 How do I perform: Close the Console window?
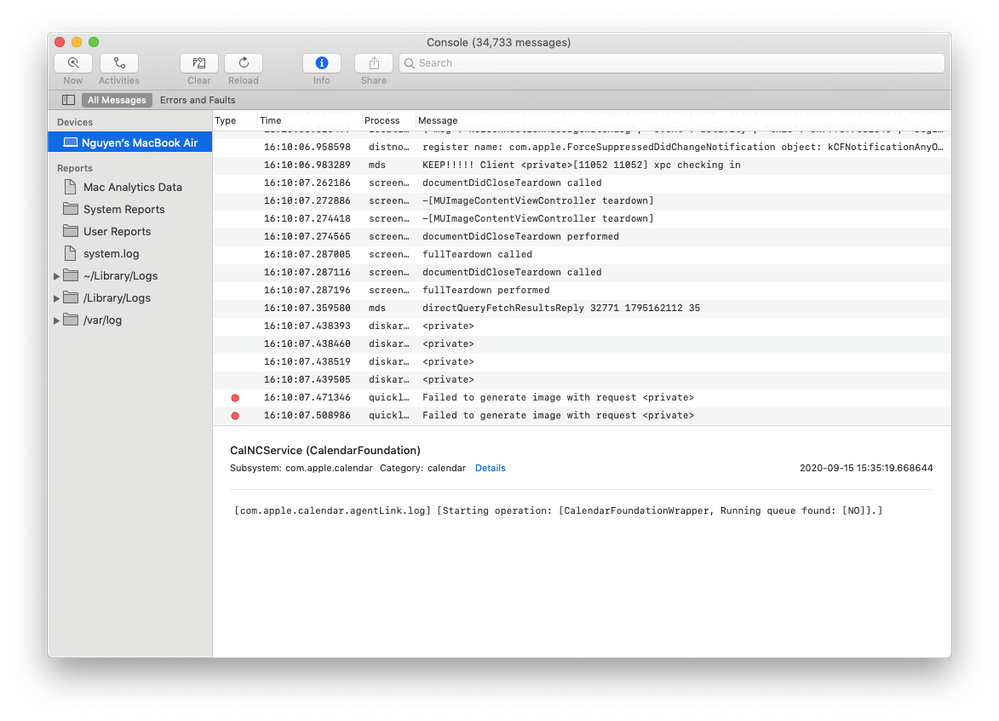coord(60,42)
